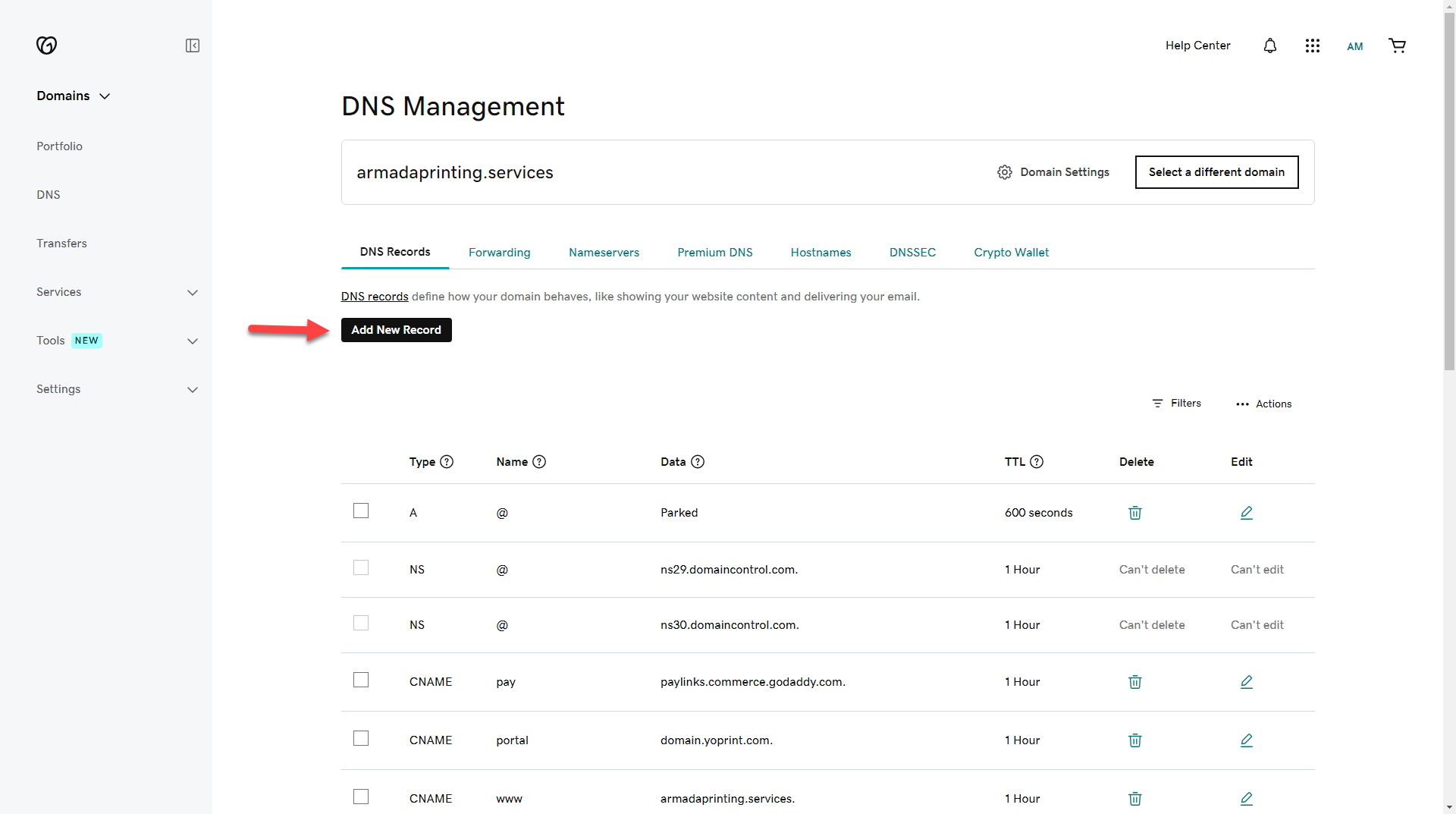
Task: Click Select a different domain button
Action: click(x=1216, y=172)
